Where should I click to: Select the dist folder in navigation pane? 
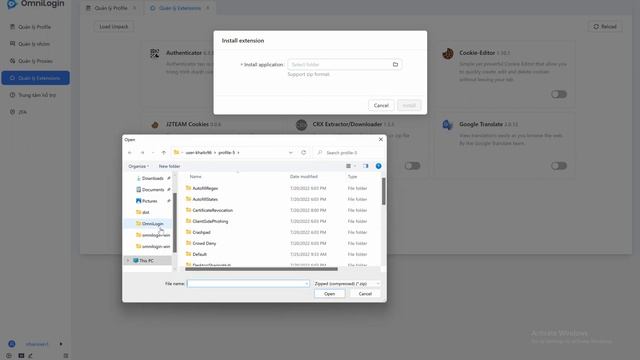(x=145, y=212)
